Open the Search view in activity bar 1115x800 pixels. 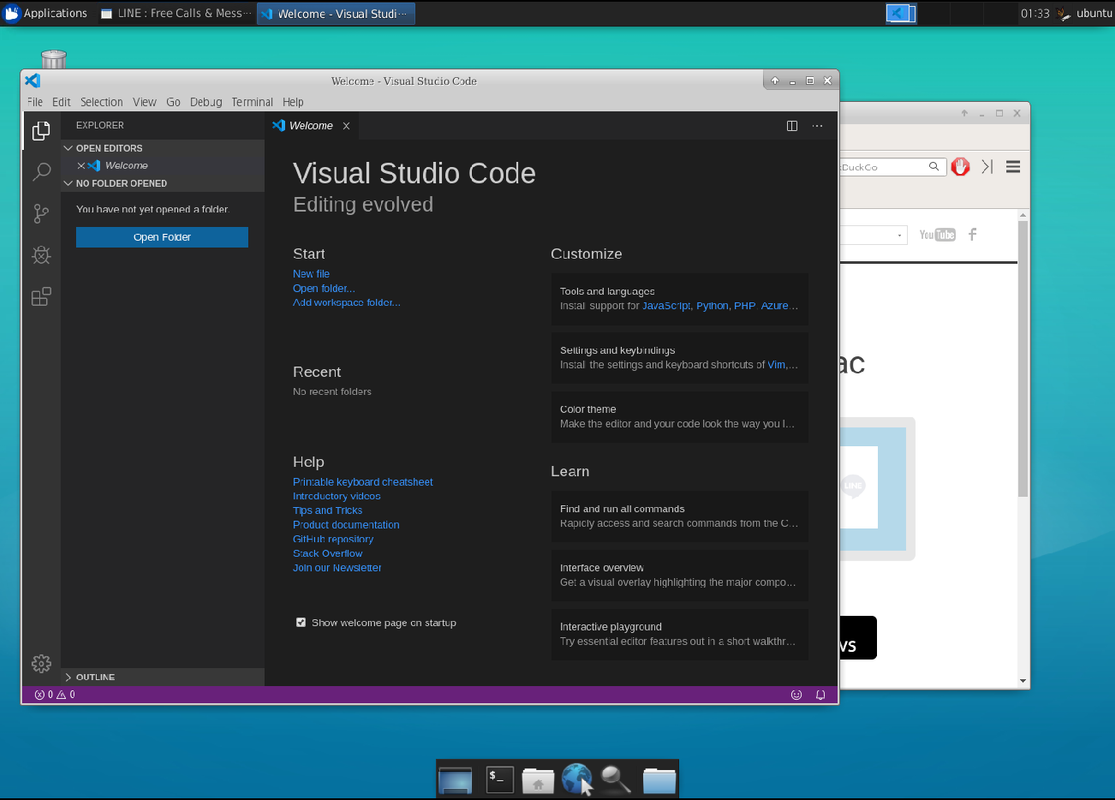point(41,171)
